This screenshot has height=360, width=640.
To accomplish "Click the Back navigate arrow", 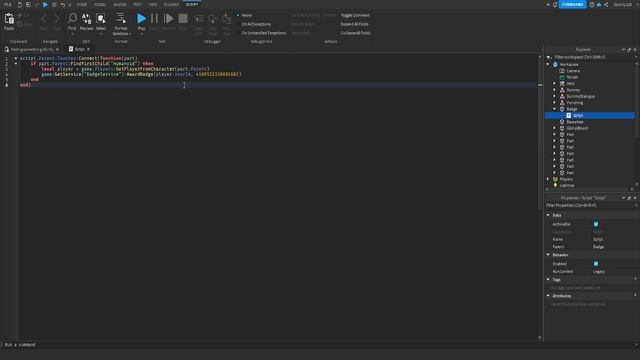I will click(x=44, y=18).
